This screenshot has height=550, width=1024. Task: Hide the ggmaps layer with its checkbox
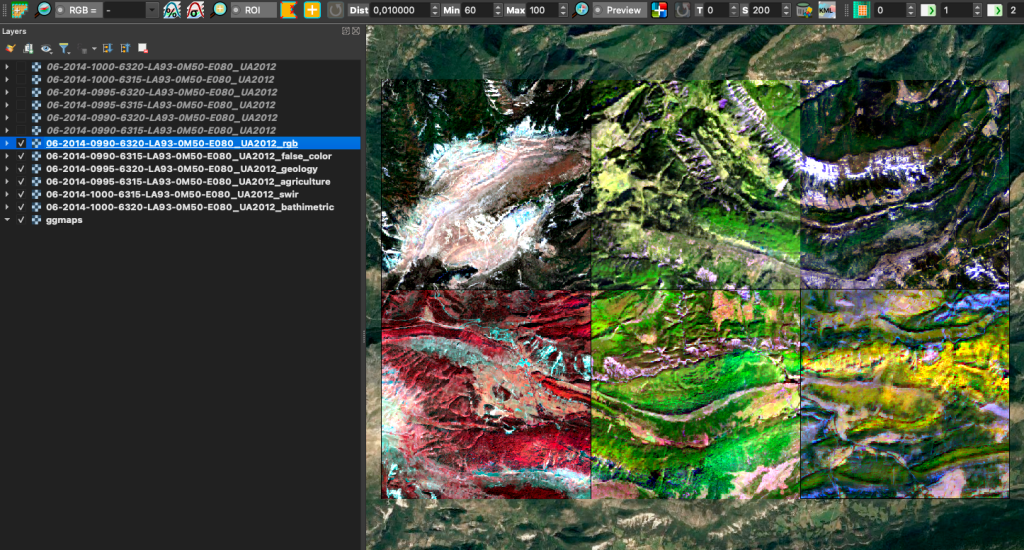[21, 220]
